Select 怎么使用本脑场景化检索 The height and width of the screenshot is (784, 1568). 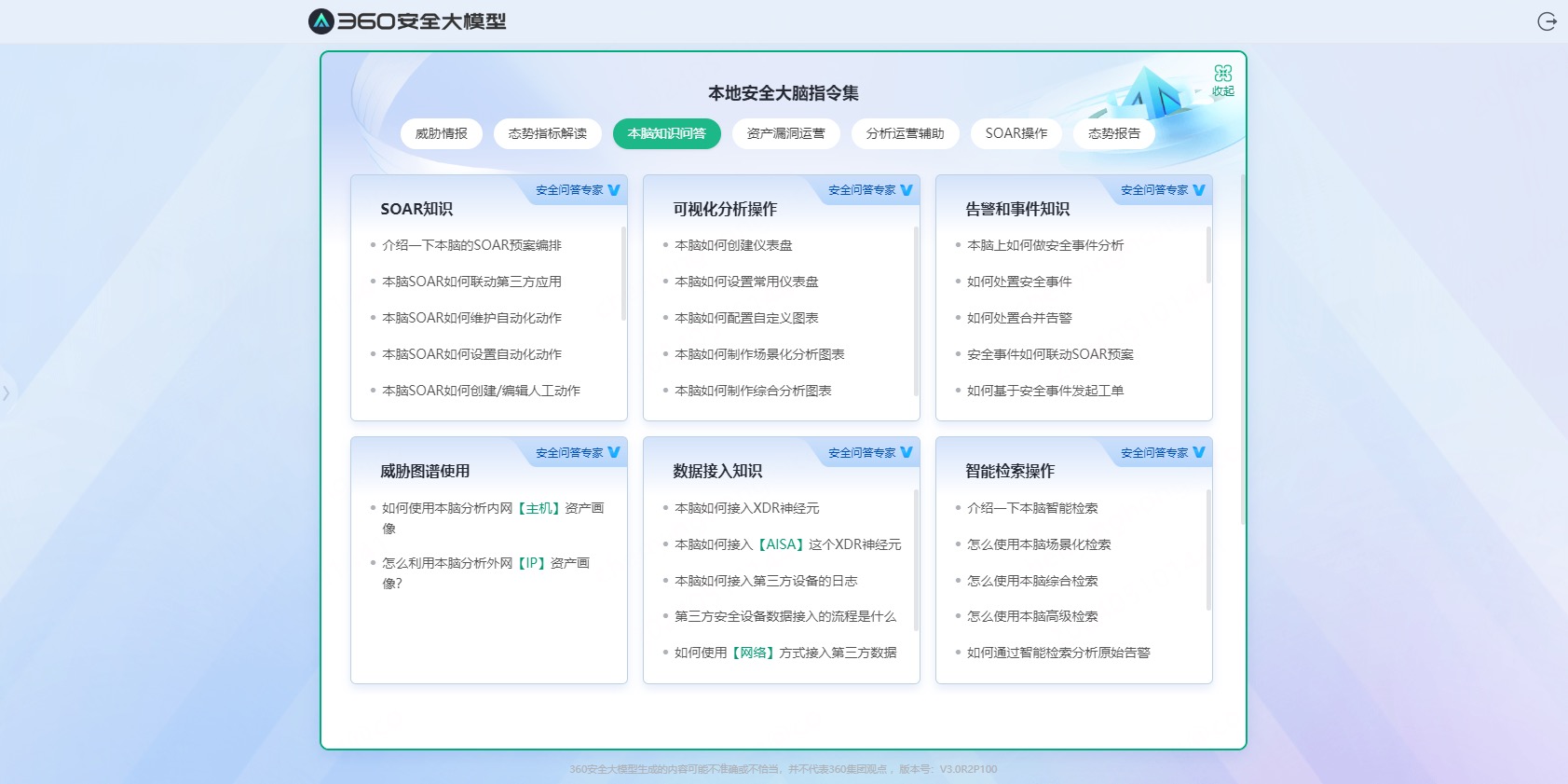(1039, 544)
